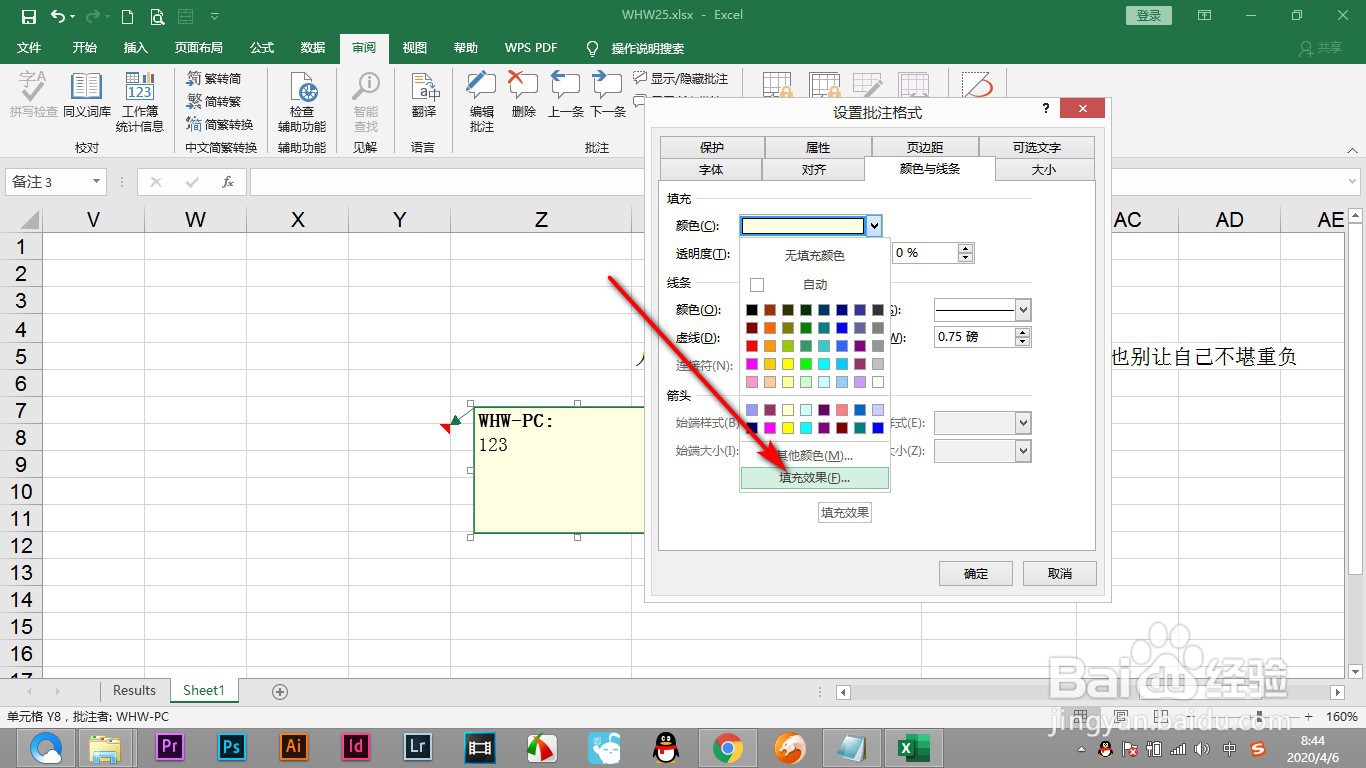The width and height of the screenshot is (1366, 768).
Task: Click the 登录 sign-in button
Action: point(1149,16)
